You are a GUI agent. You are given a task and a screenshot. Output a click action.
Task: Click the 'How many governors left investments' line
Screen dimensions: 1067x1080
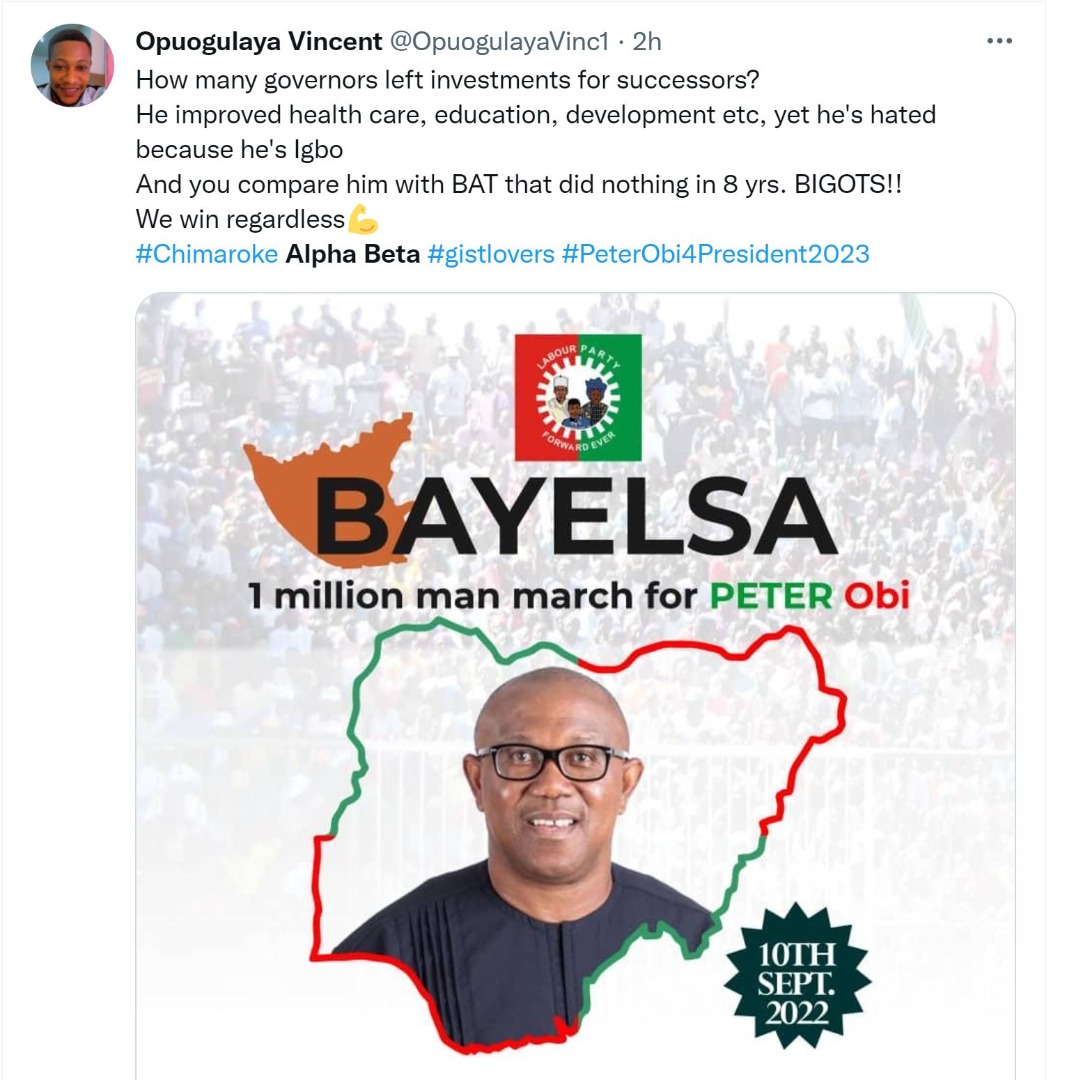(447, 80)
